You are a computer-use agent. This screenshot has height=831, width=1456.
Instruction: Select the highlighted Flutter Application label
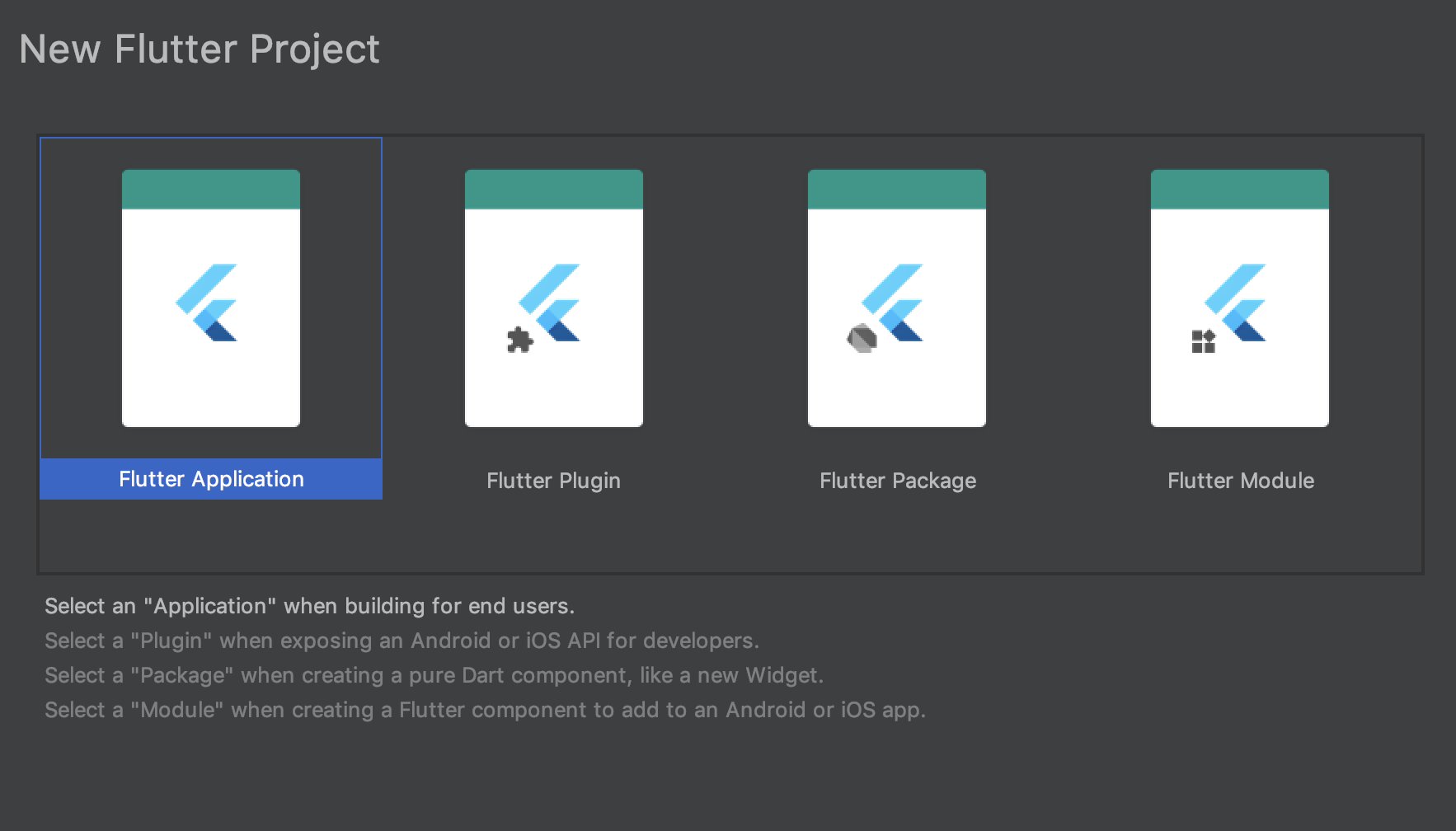tap(211, 479)
